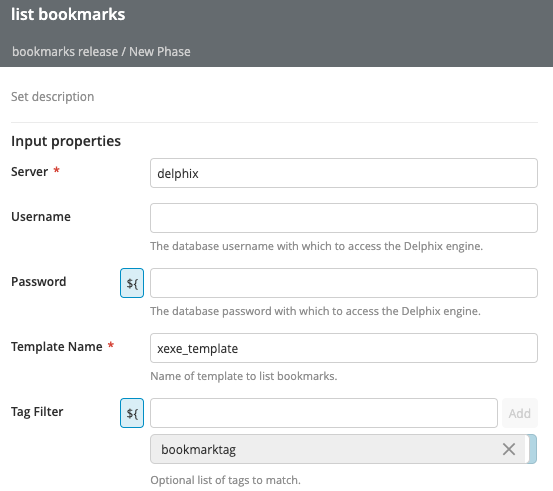Screen dimensions: 553x491
Task: Select the Password text field
Action: tap(344, 283)
